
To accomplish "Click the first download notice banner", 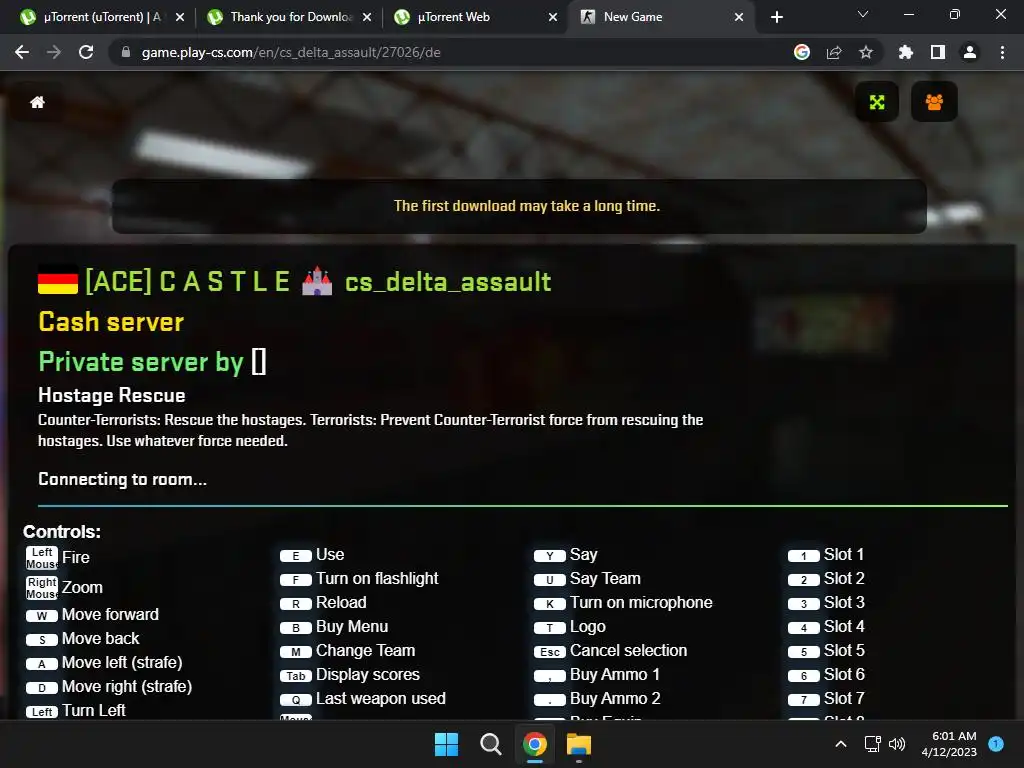I will click(519, 206).
